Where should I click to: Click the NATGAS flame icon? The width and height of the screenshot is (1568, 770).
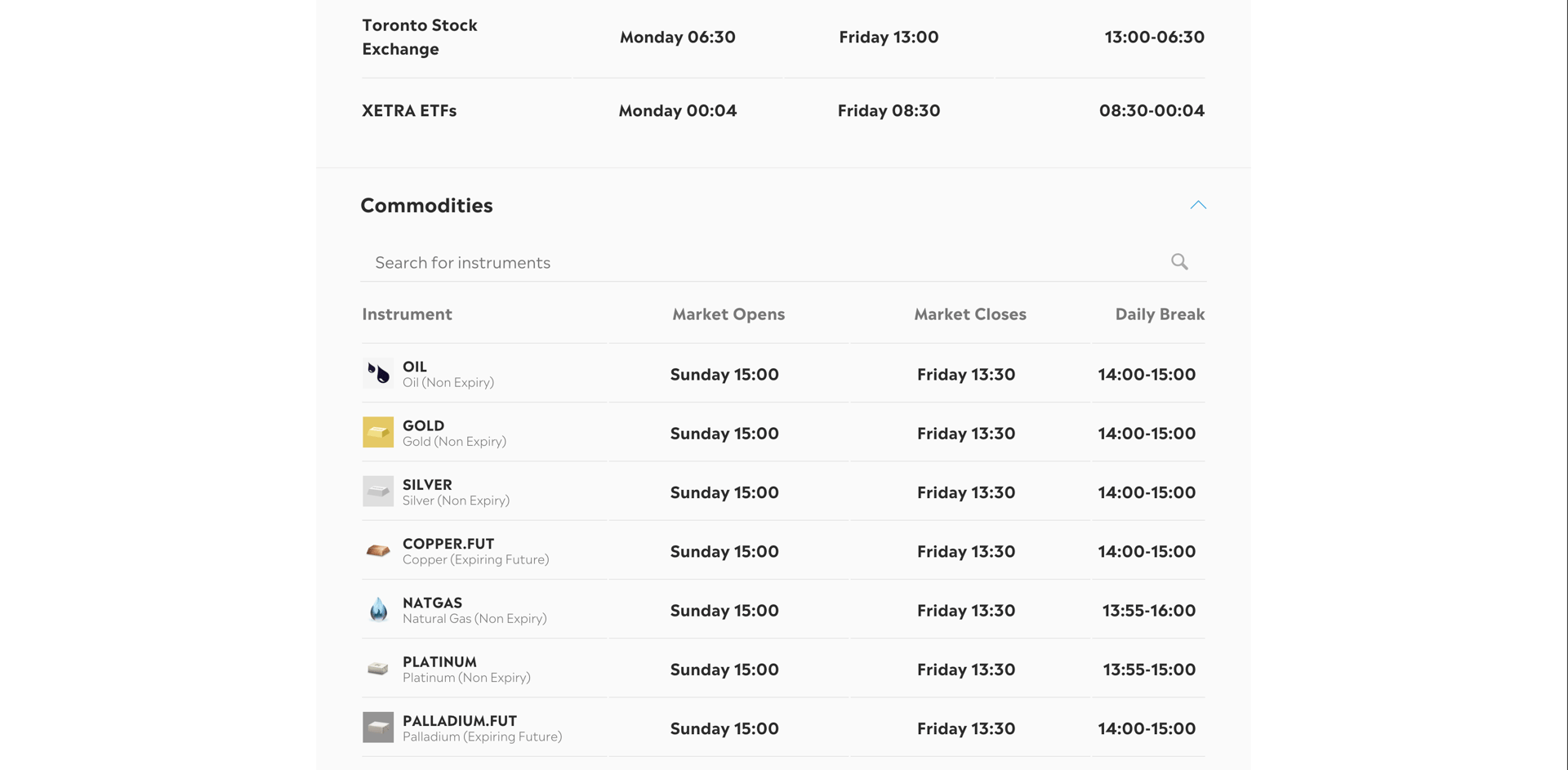point(378,609)
